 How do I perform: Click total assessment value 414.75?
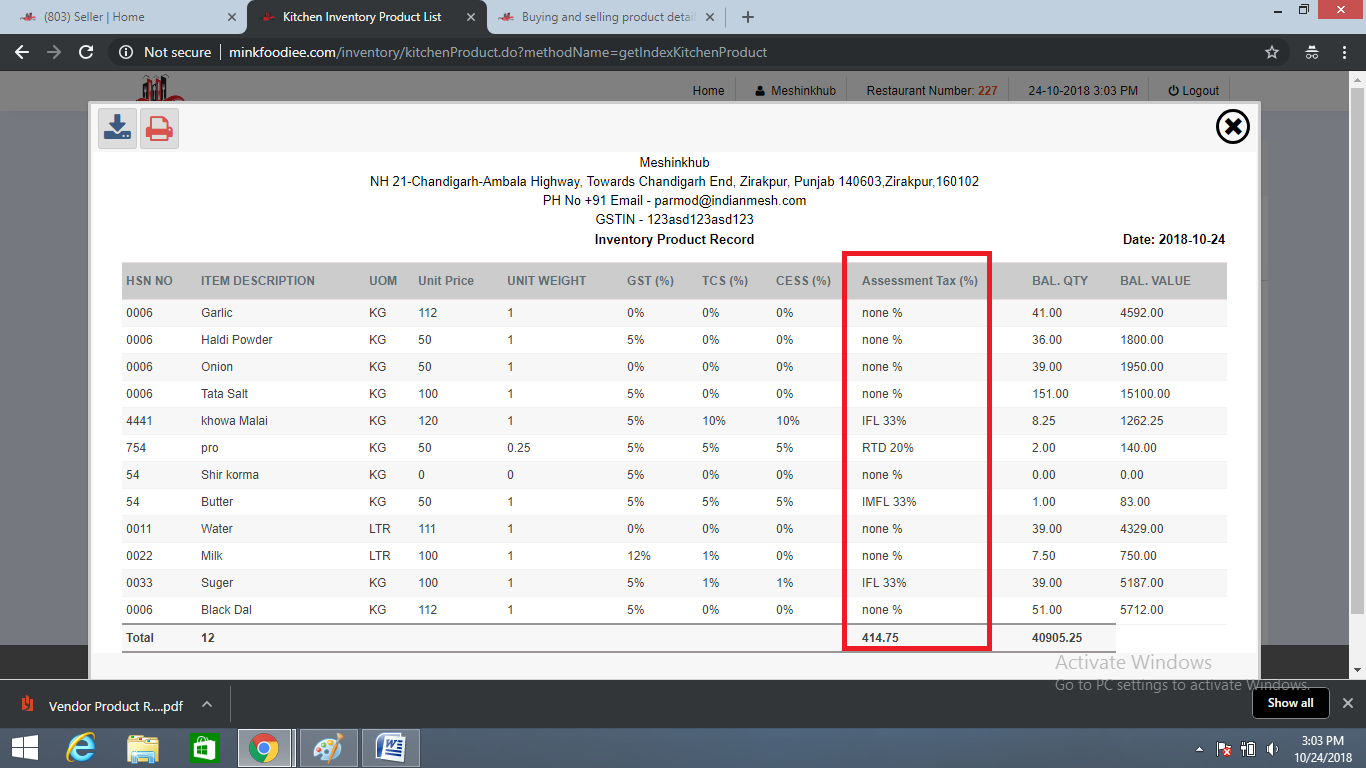(880, 637)
